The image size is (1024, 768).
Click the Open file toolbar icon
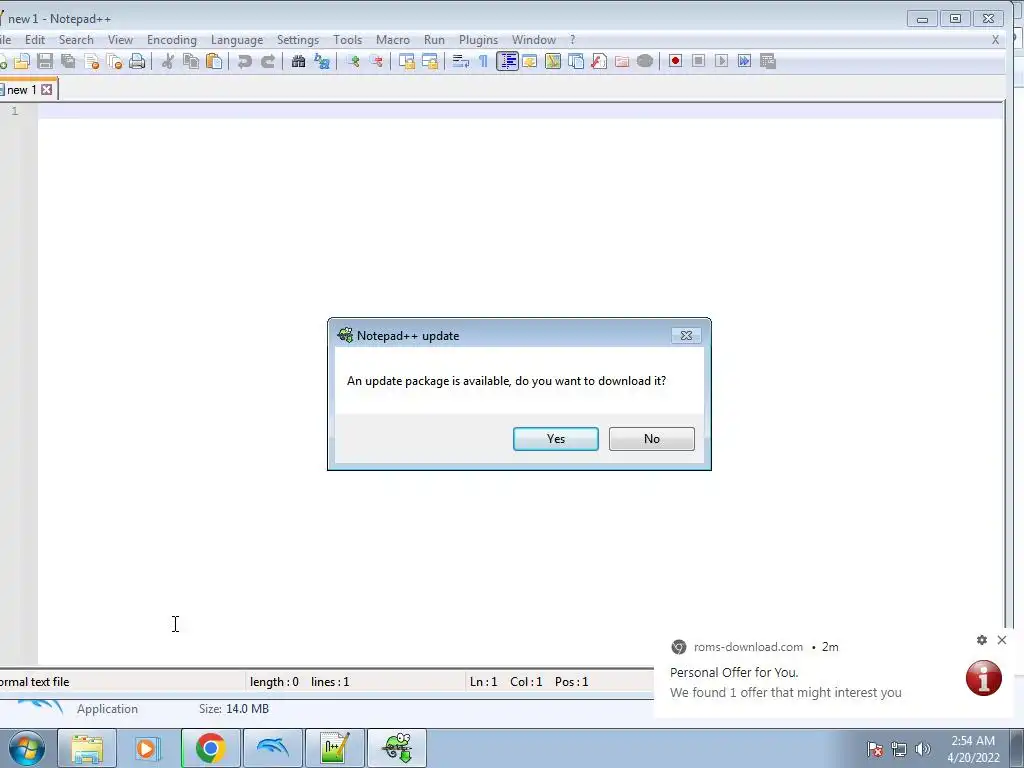pos(22,61)
